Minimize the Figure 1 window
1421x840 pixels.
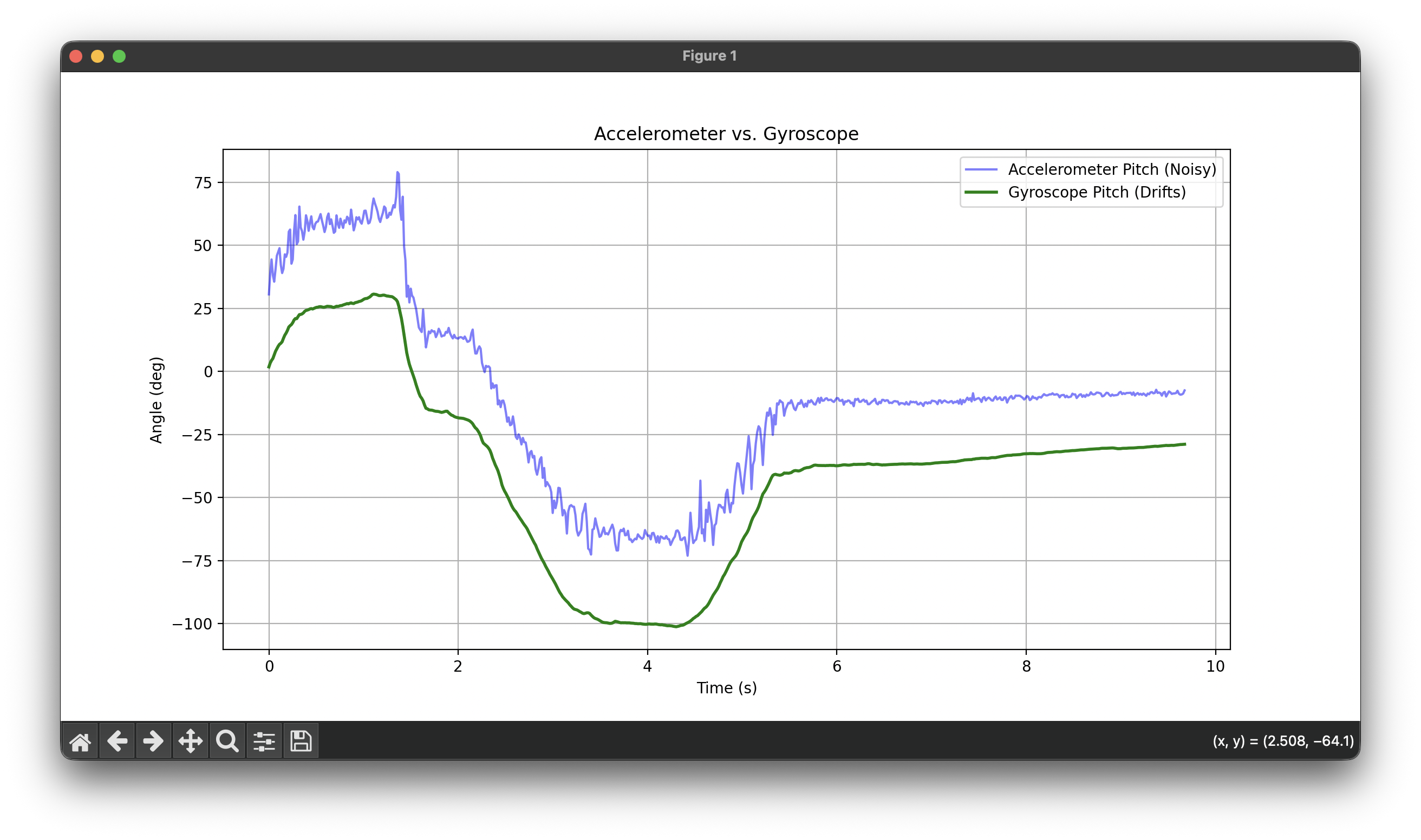(x=97, y=56)
